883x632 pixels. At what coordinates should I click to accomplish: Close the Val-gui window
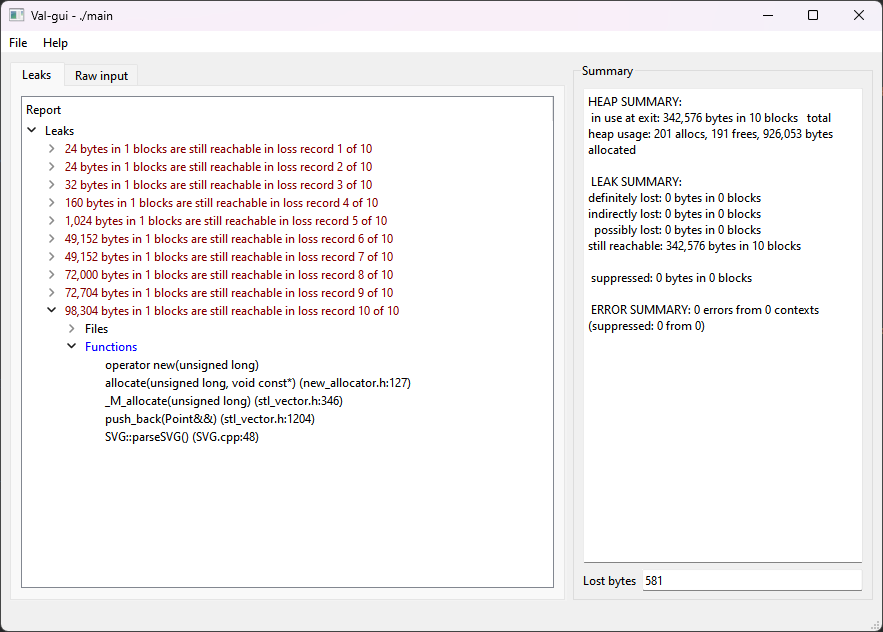pos(859,15)
